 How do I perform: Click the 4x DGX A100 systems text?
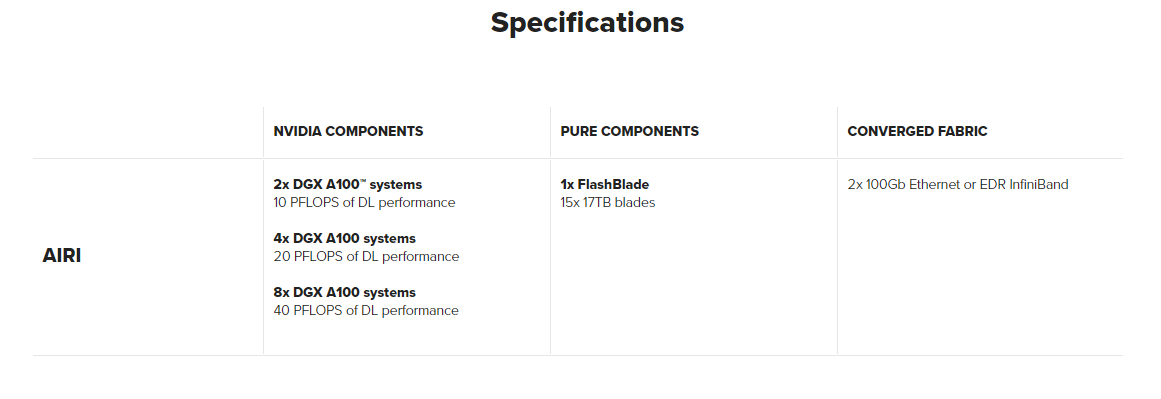pyautogui.click(x=344, y=238)
